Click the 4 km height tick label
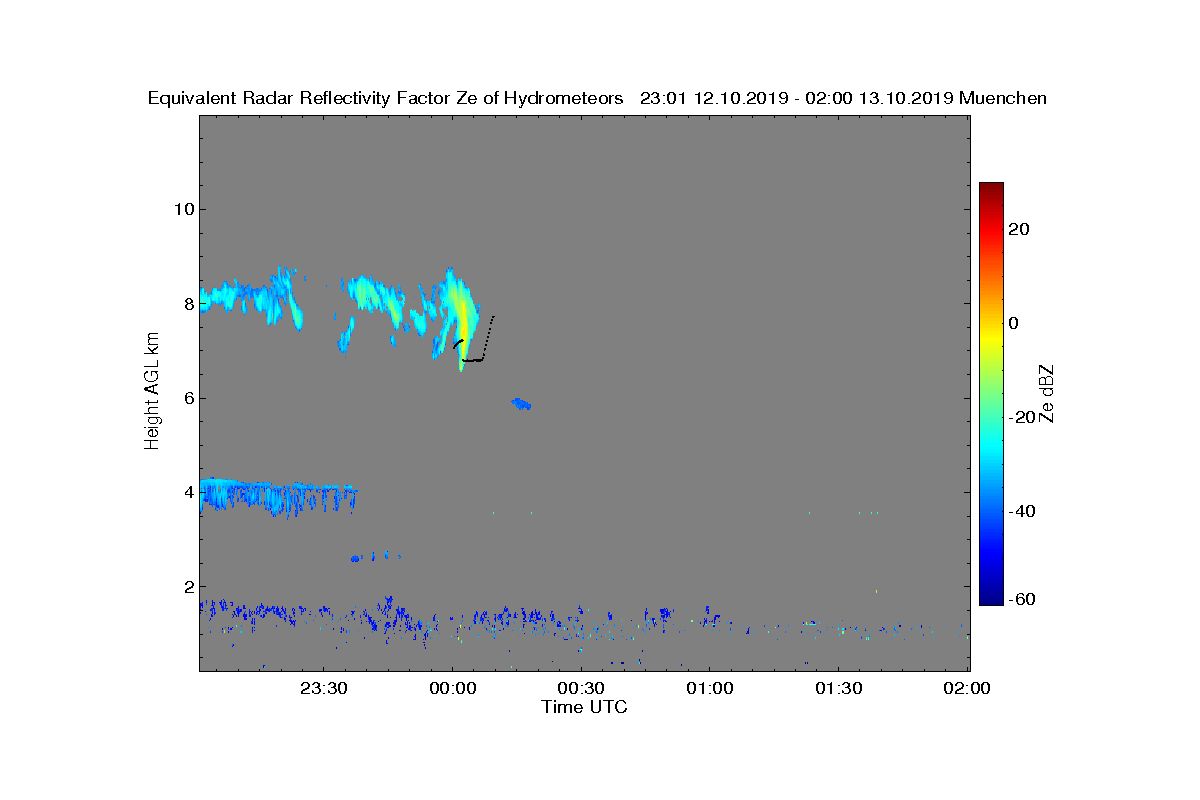This screenshot has width=1200, height=800. pyautogui.click(x=187, y=492)
